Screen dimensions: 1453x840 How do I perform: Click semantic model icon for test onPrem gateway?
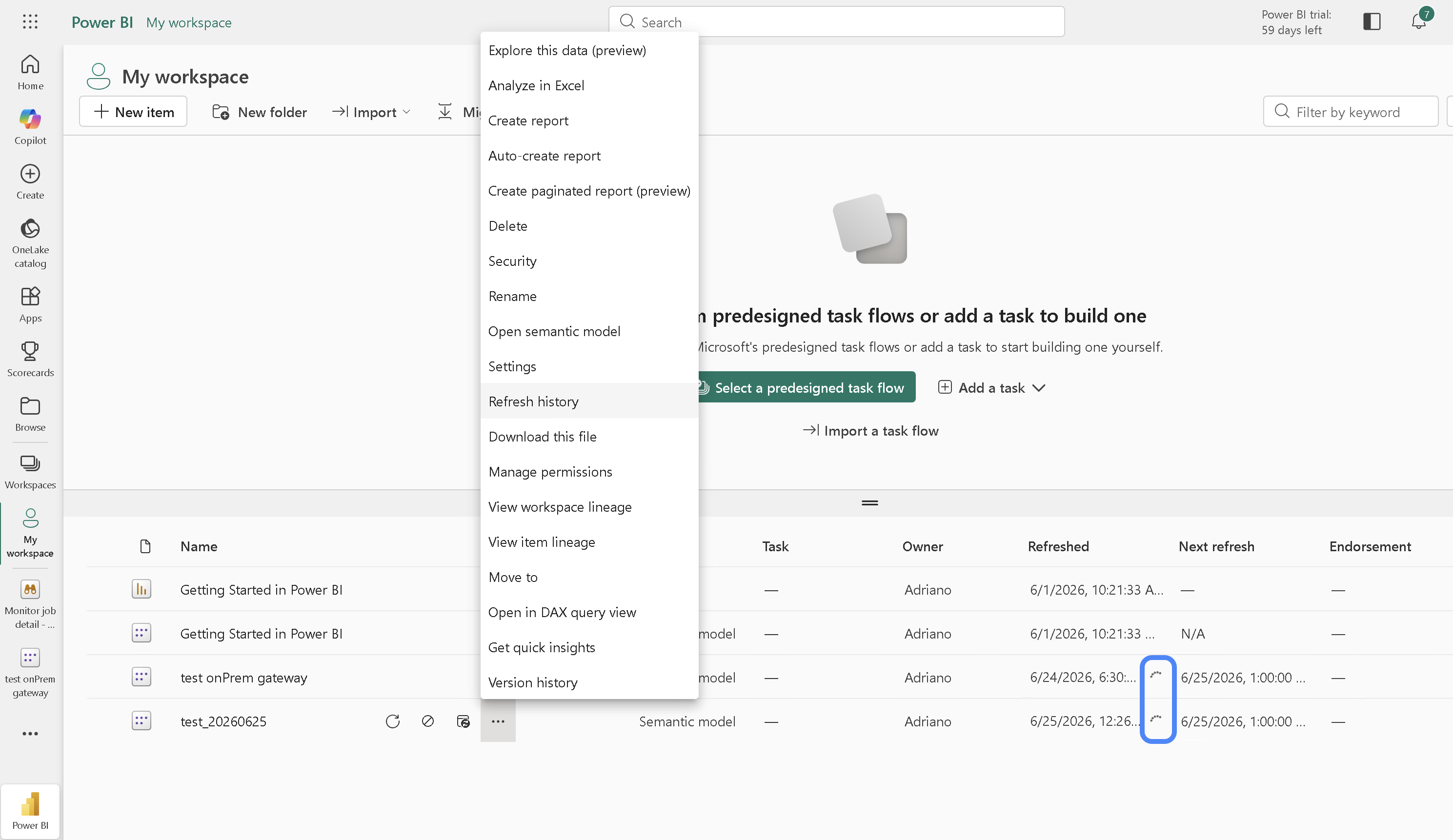point(141,677)
